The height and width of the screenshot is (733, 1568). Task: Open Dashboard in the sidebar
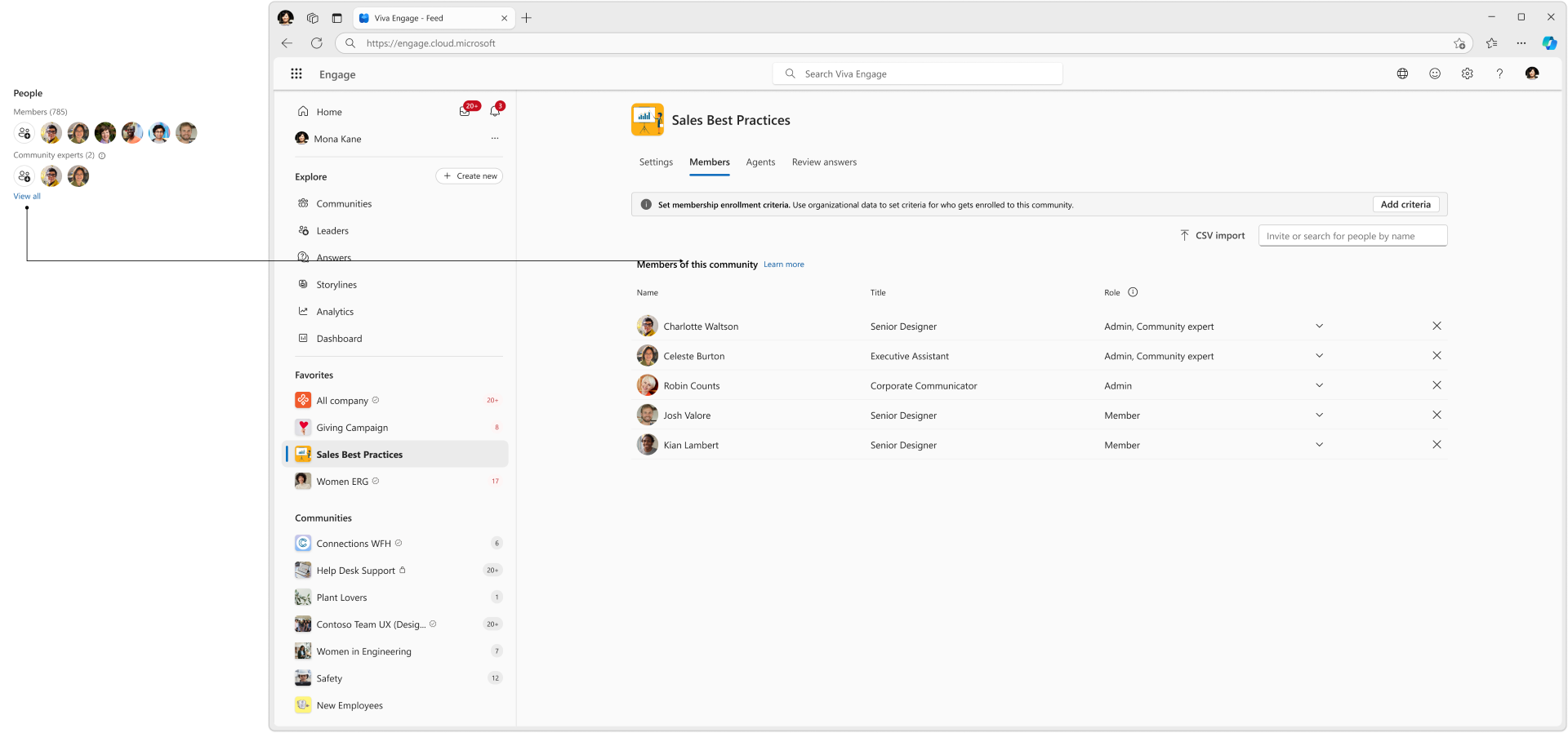click(339, 338)
